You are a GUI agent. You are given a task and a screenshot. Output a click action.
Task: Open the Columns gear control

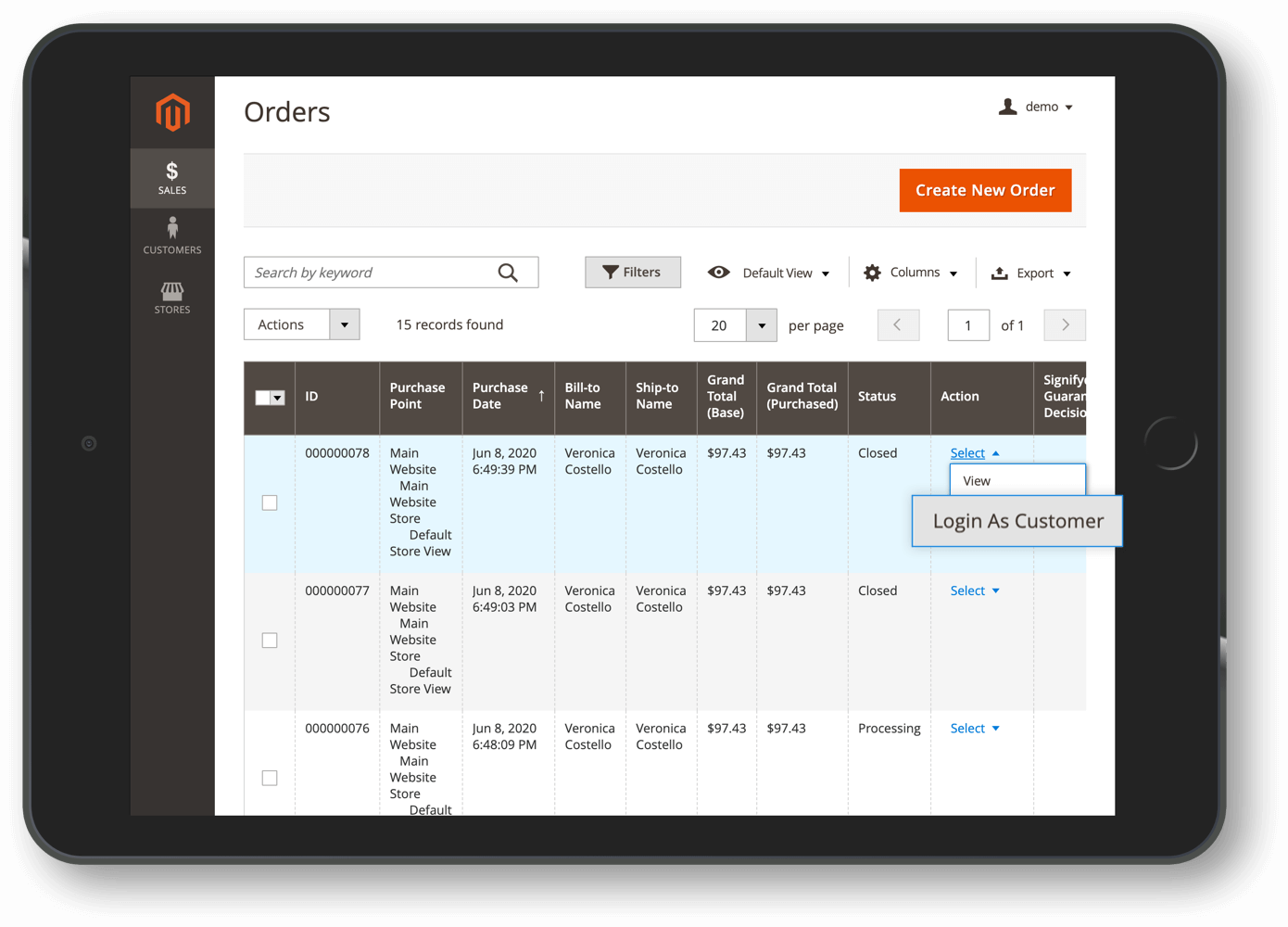[872, 272]
